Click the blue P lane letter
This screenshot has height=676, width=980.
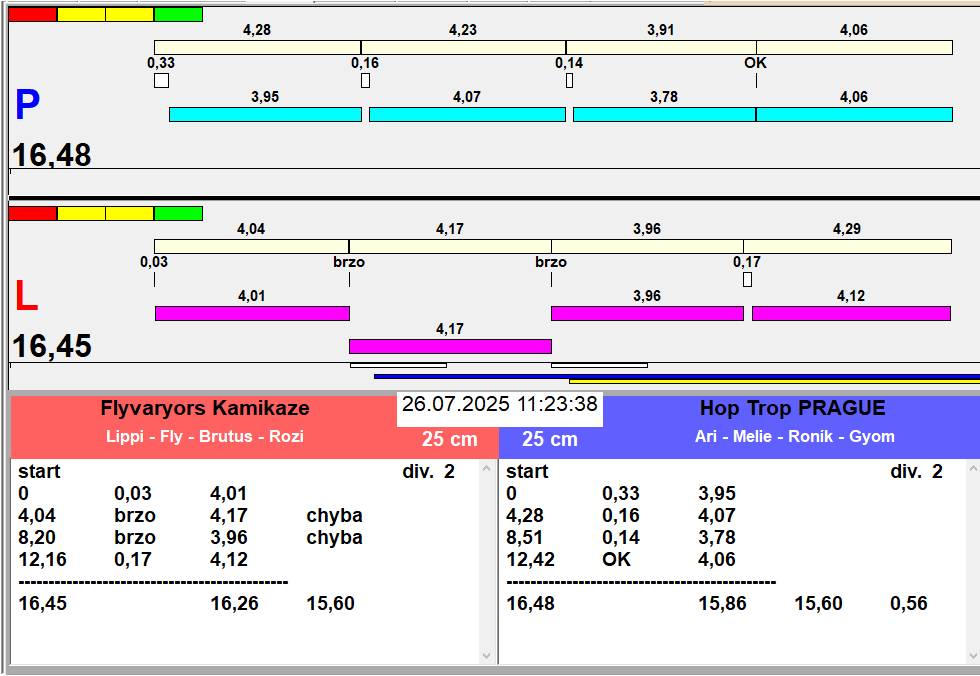27,106
